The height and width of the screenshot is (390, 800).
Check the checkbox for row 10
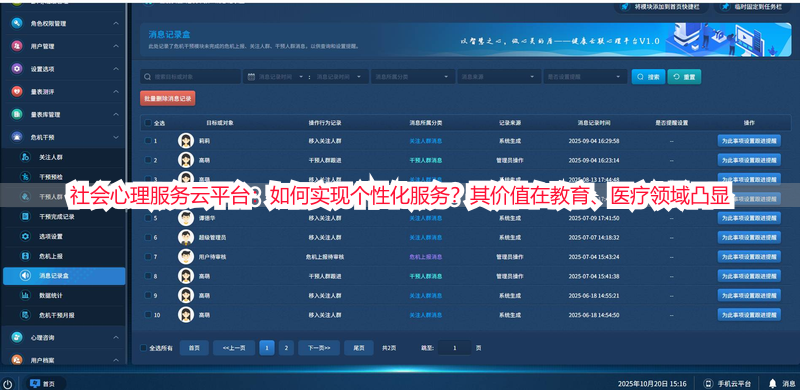tap(148, 314)
